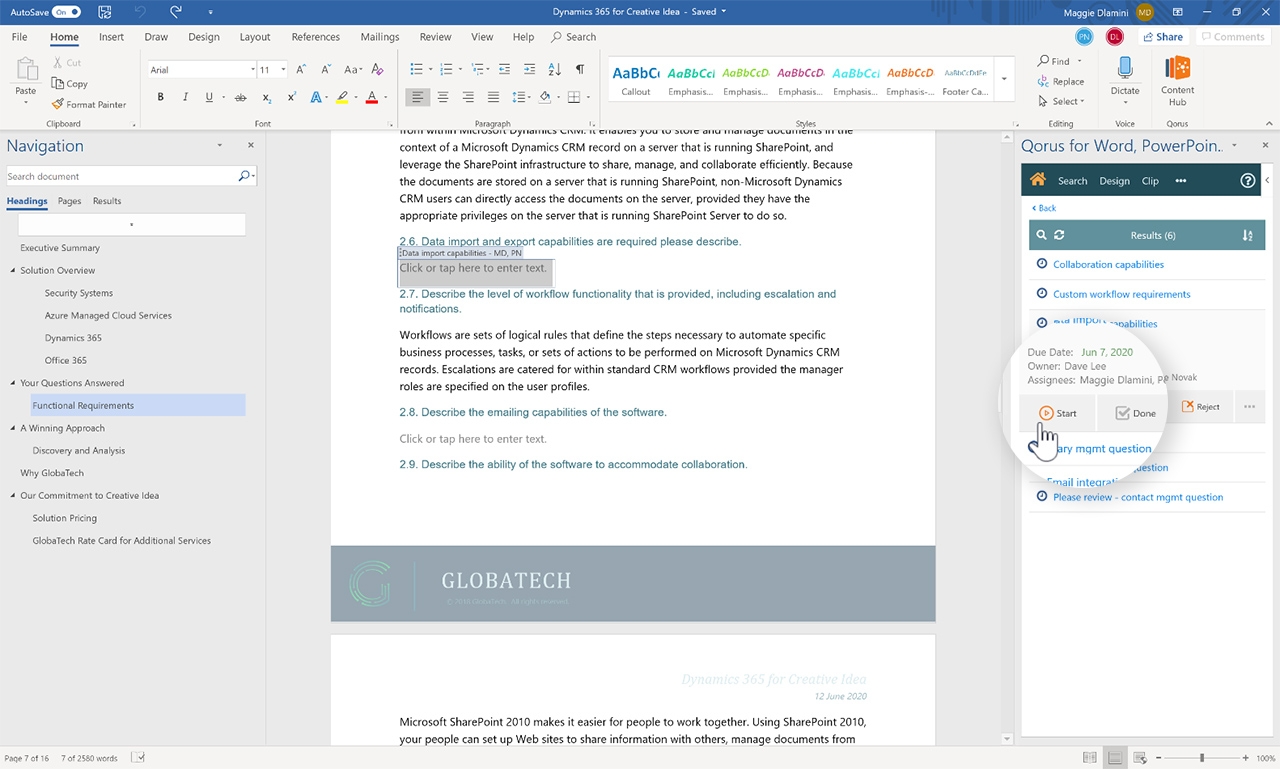Align the paragraph to the right

tap(468, 97)
